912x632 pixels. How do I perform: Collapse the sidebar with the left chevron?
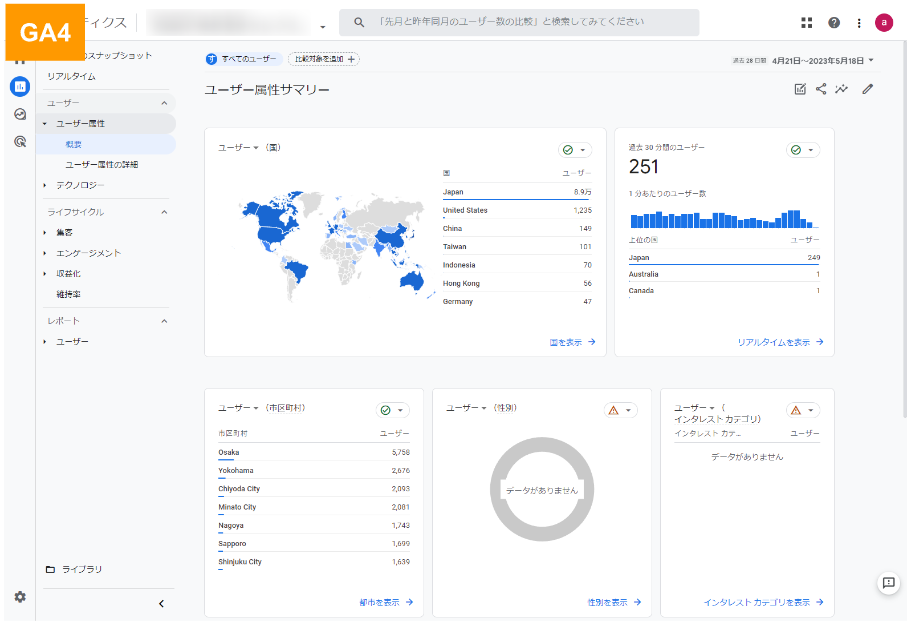point(161,604)
